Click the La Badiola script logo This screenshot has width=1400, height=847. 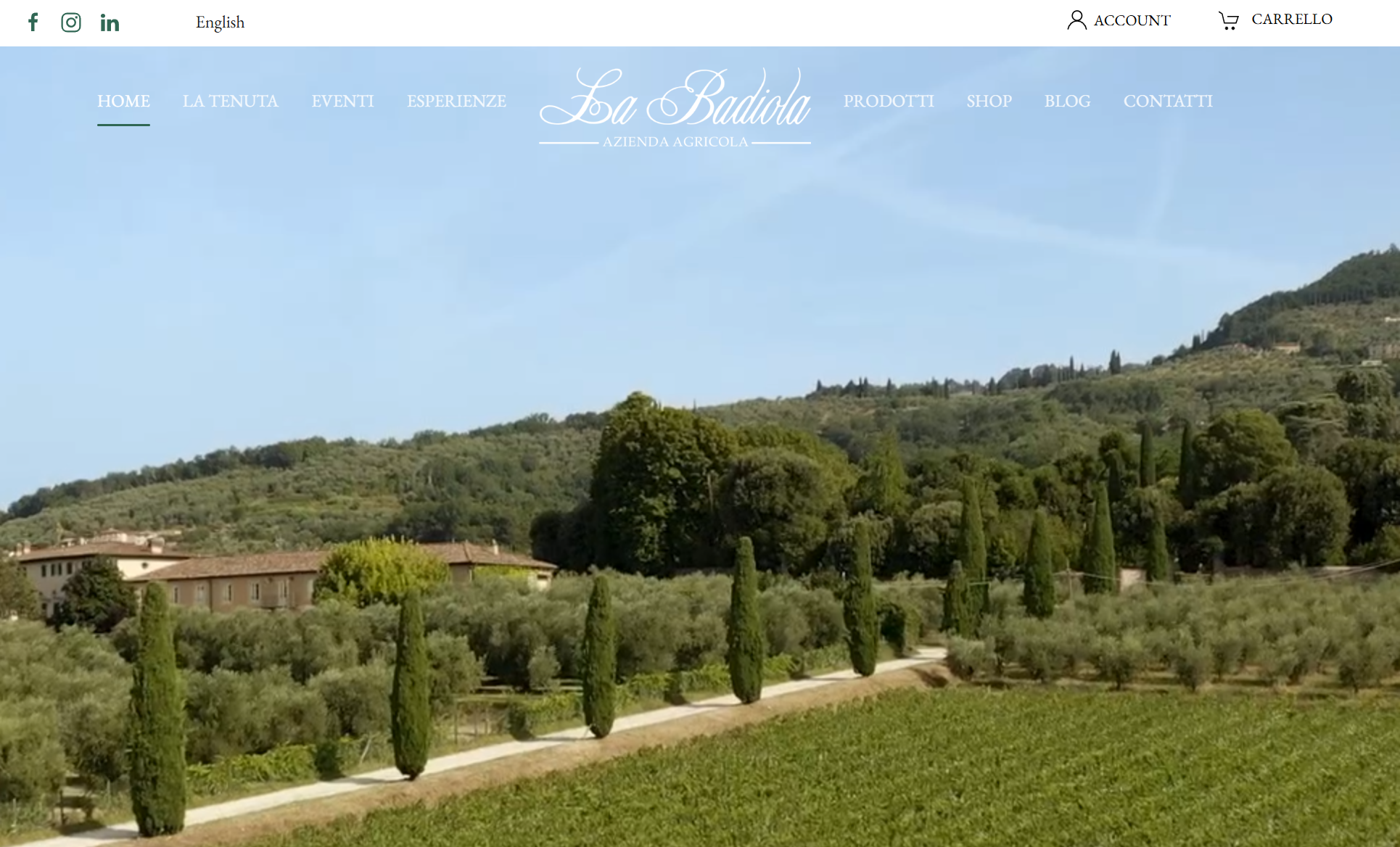click(x=675, y=97)
